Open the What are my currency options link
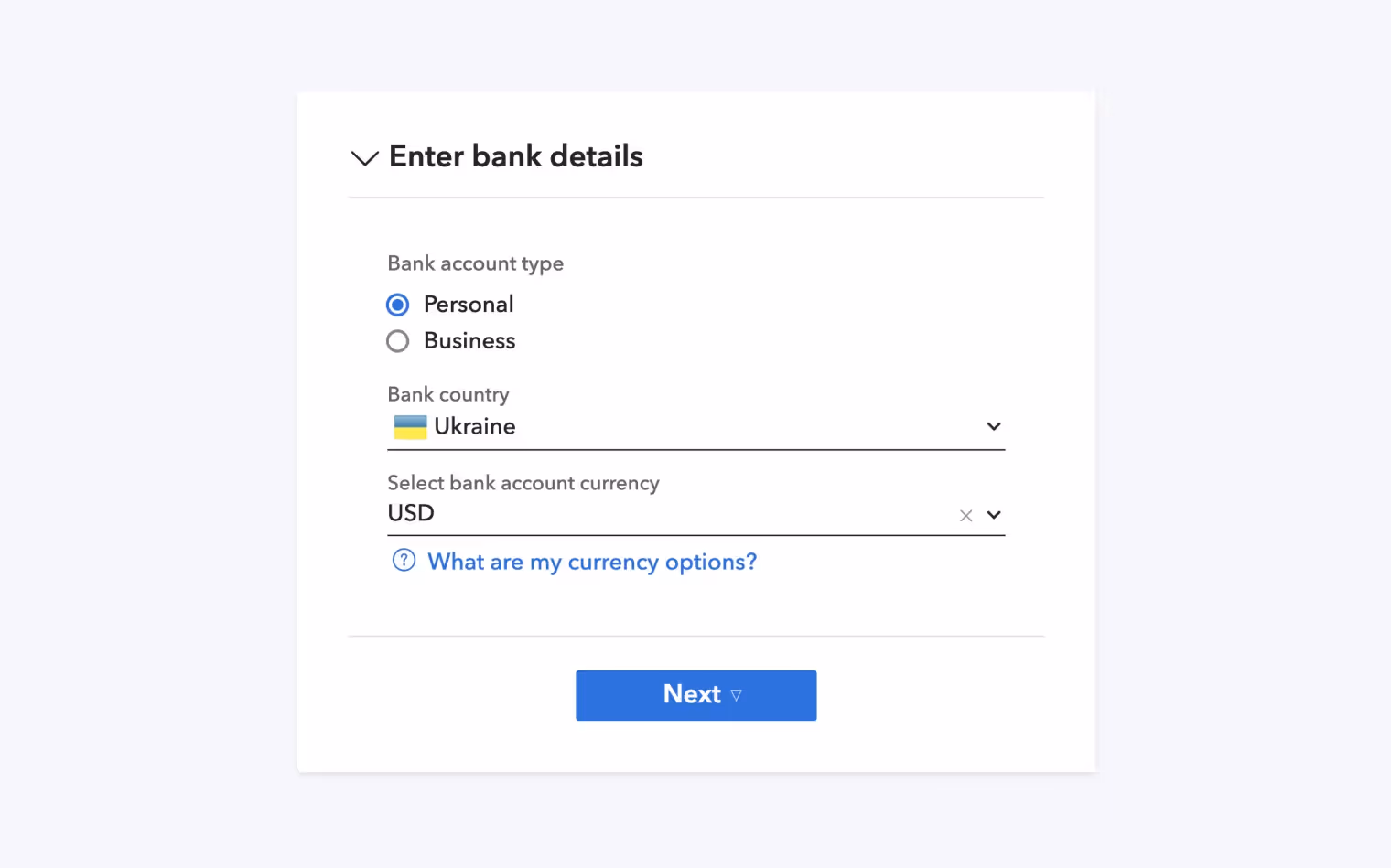1391x868 pixels. (x=592, y=561)
